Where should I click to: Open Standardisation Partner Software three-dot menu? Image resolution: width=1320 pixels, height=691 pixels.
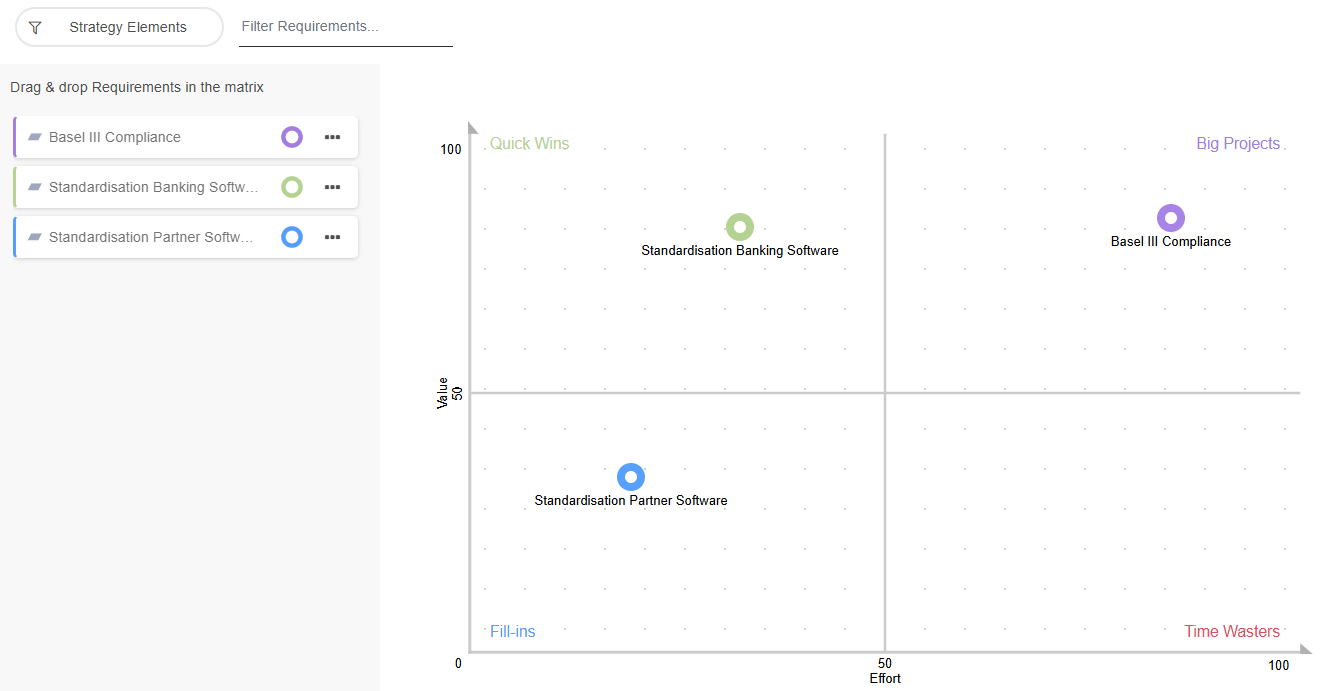click(x=333, y=237)
